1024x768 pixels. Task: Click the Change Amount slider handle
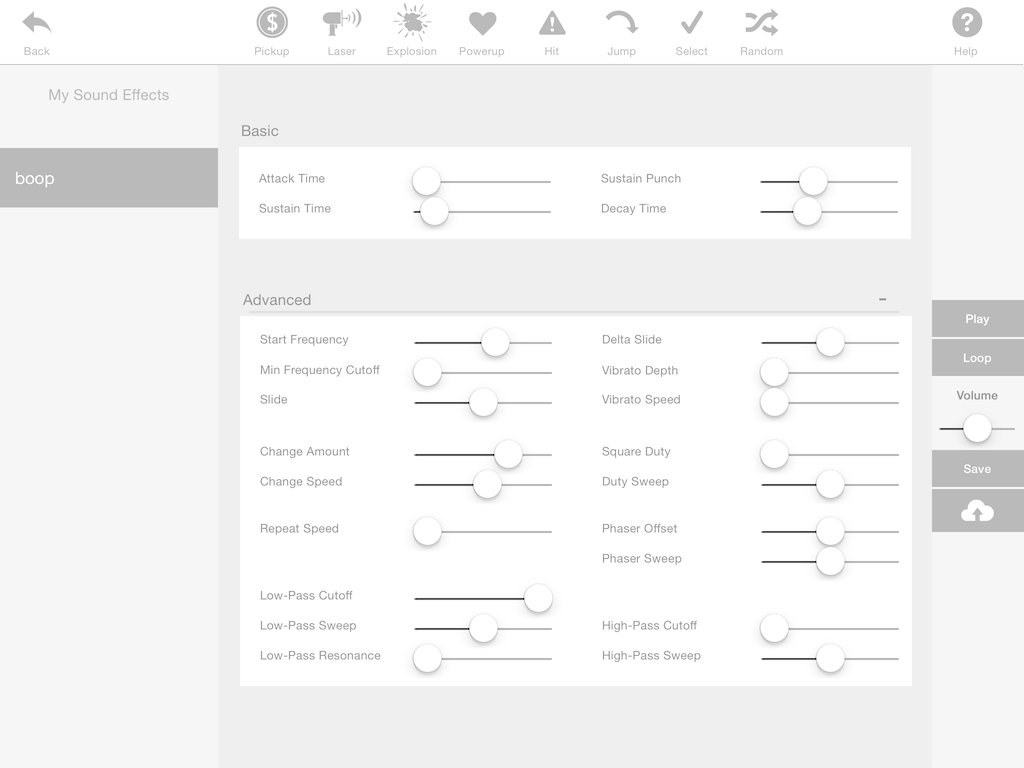[x=508, y=454]
